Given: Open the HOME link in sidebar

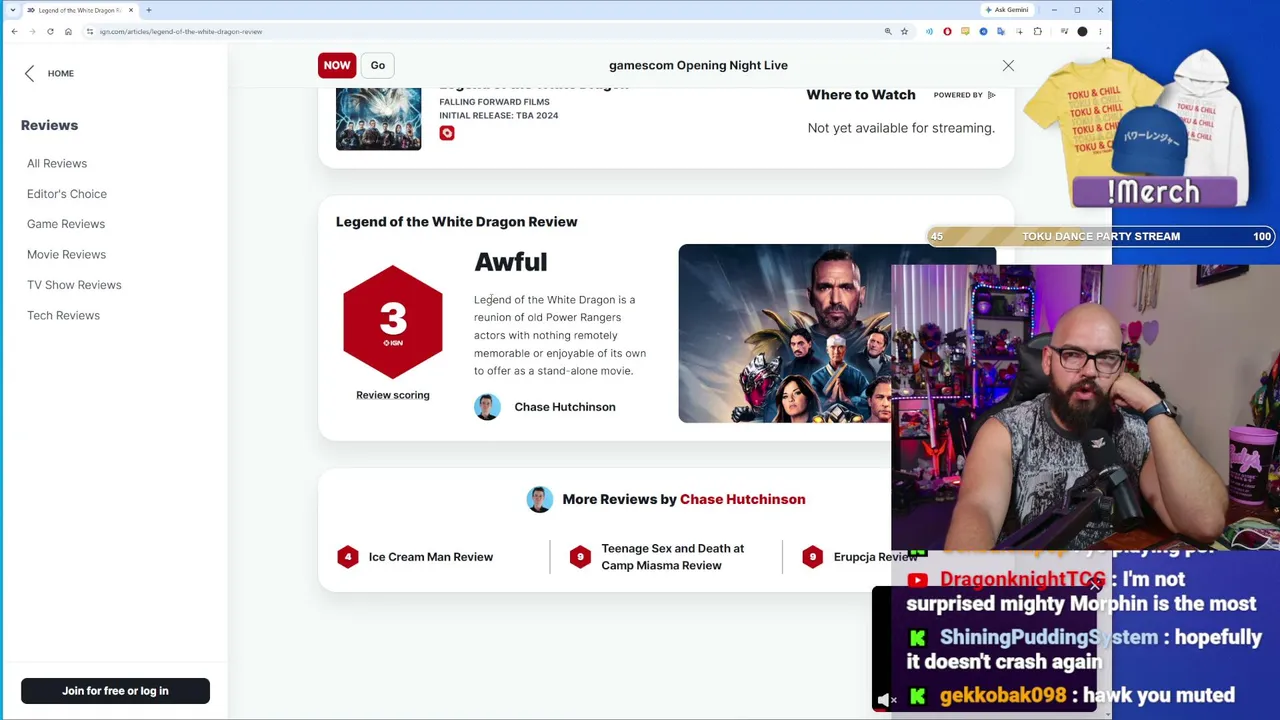Looking at the screenshot, I should [x=61, y=73].
